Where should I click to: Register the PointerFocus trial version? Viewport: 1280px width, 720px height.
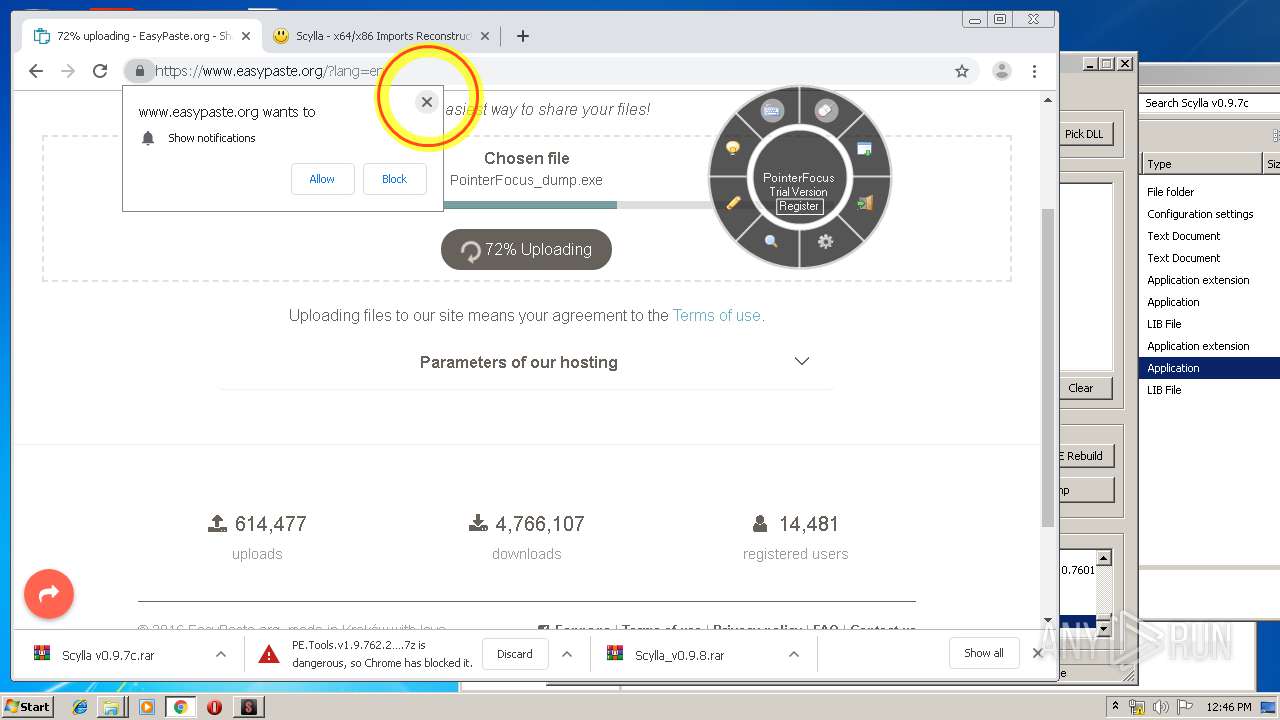point(799,206)
